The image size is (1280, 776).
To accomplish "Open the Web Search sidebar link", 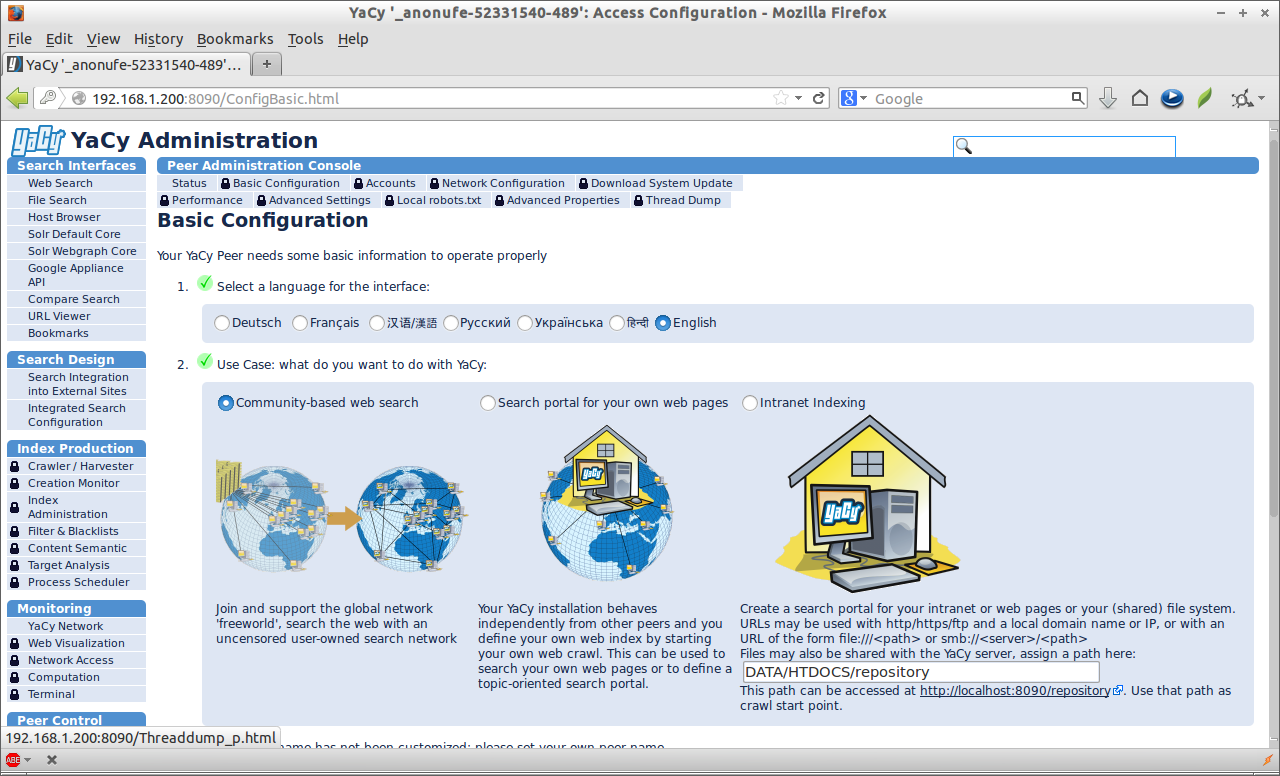I will click(x=60, y=183).
